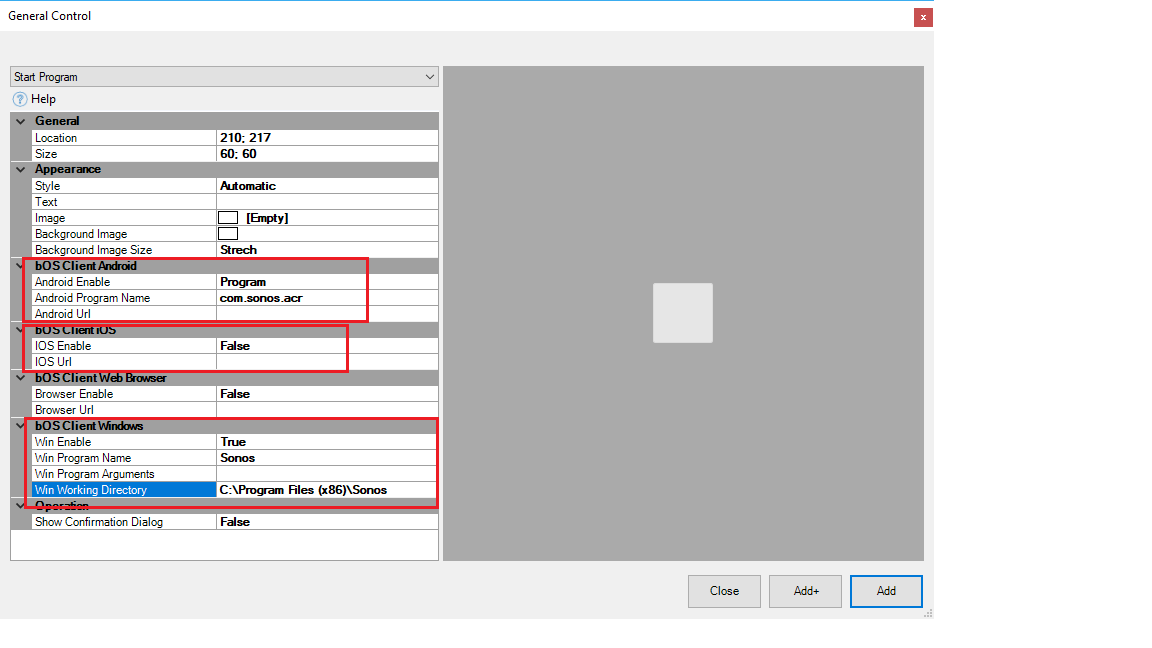Open the Start Program dropdown
This screenshot has width=1152, height=648.
224,77
